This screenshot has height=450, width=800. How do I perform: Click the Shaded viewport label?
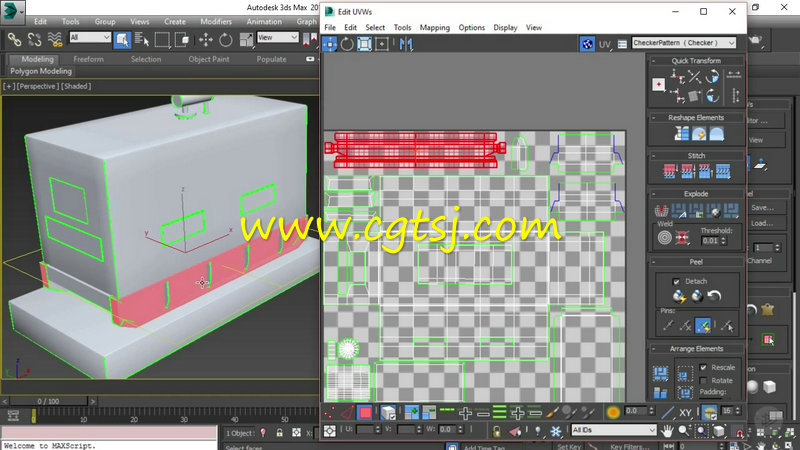click(76, 86)
